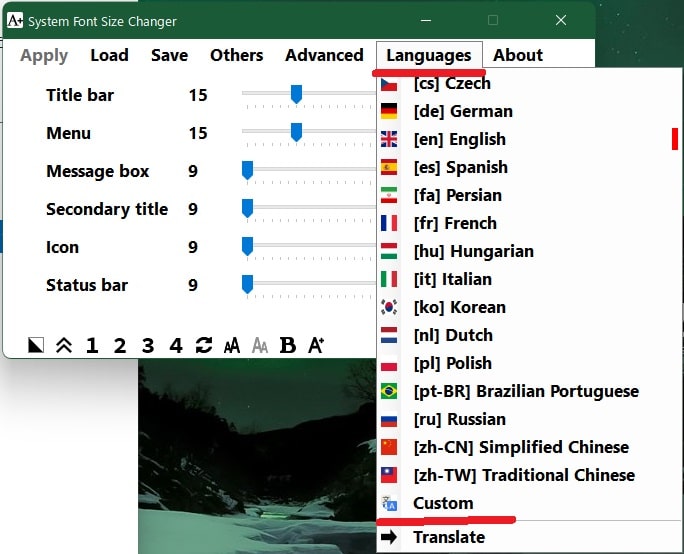Click the greyed AA font icon
This screenshot has height=554, width=684.
[x=260, y=346]
